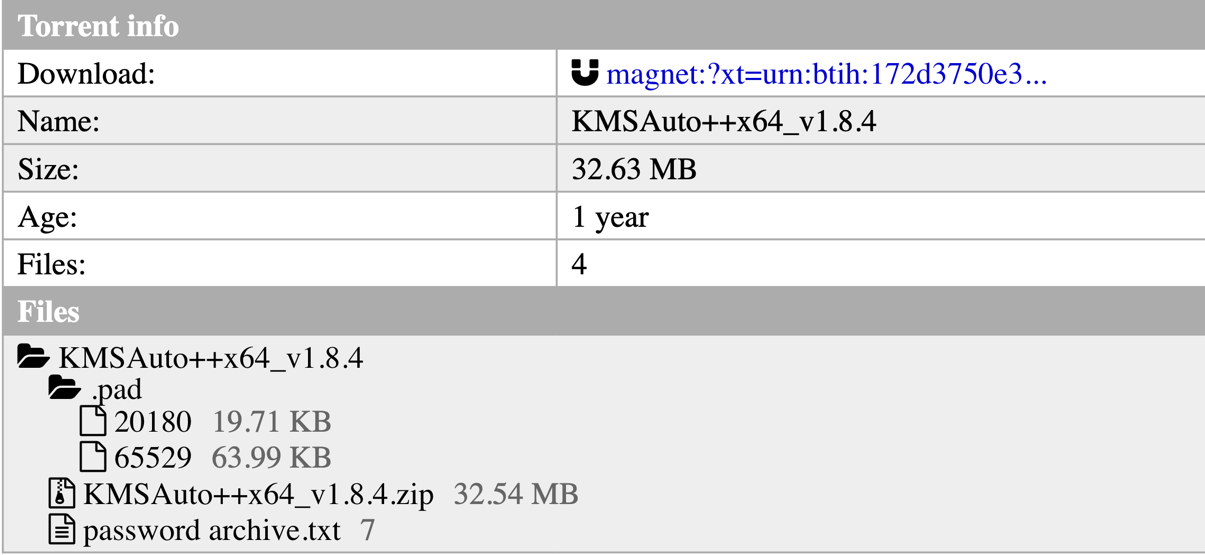Click the Torrent info section header
Screen dimensions: 1205x555
[602, 25]
